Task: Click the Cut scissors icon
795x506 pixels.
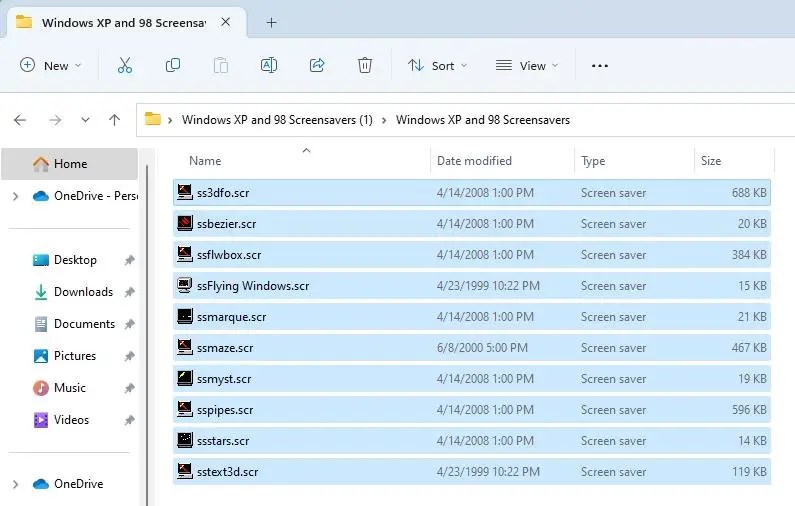Action: click(x=125, y=65)
